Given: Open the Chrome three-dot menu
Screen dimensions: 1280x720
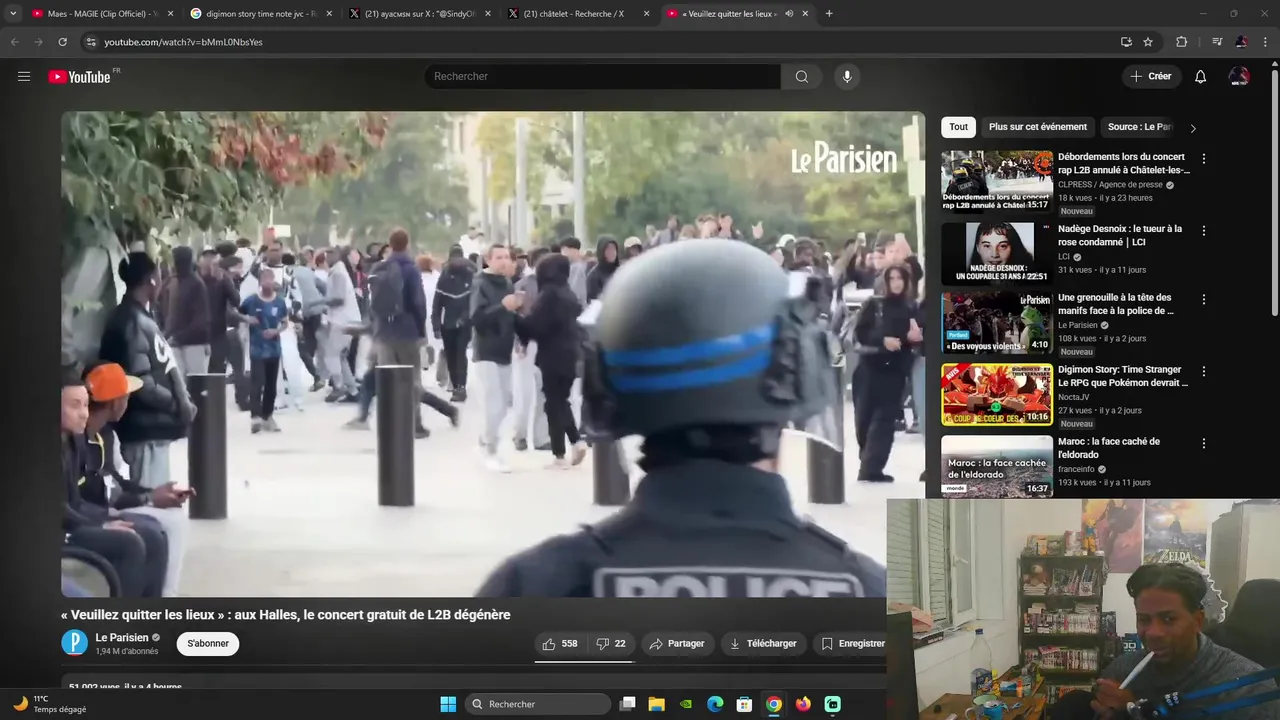Looking at the screenshot, I should pos(1266,42).
